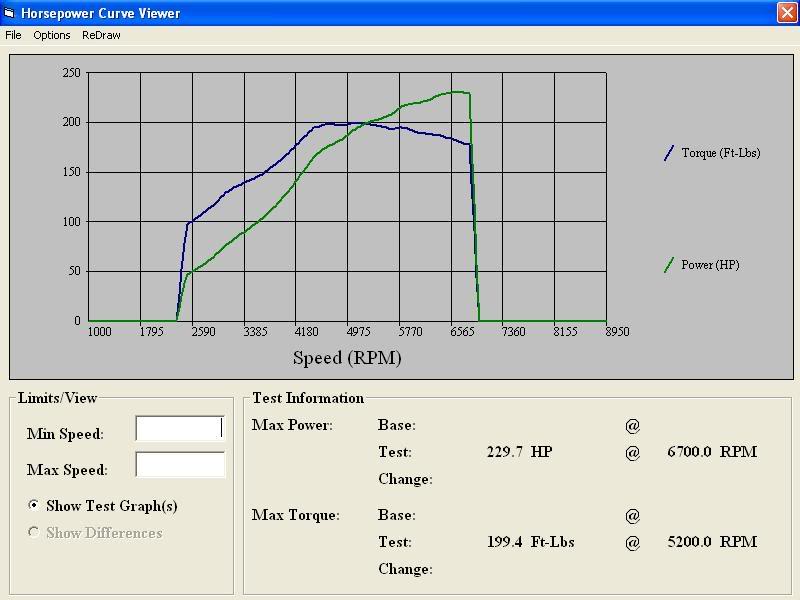This screenshot has height=600, width=800.
Task: Trigger the ReDraw command
Action: (x=102, y=35)
